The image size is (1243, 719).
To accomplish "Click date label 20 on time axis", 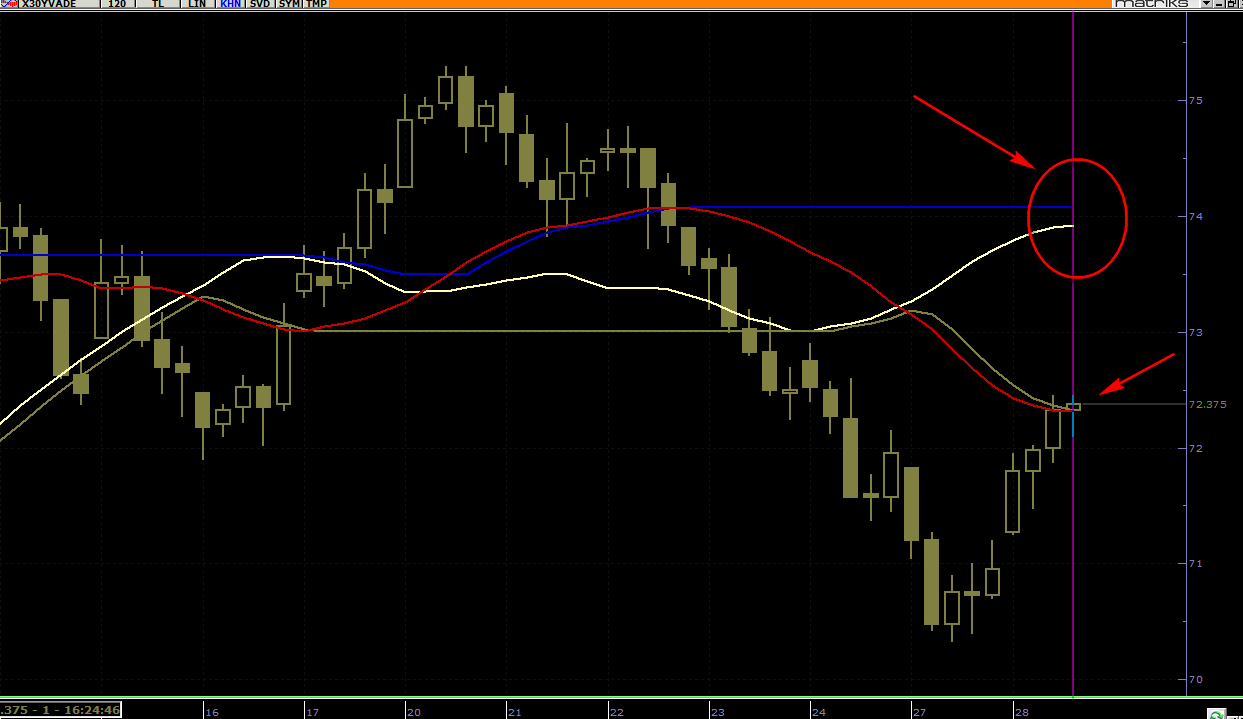I will click(414, 712).
